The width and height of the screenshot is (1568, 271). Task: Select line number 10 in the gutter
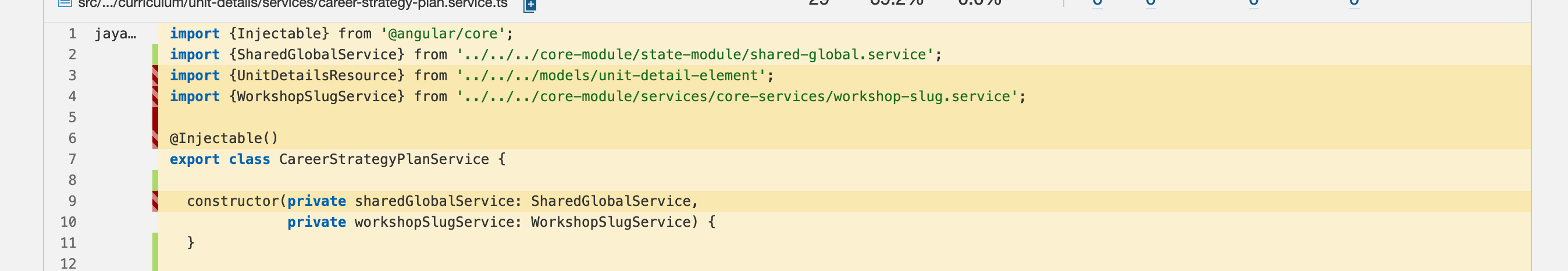point(68,222)
